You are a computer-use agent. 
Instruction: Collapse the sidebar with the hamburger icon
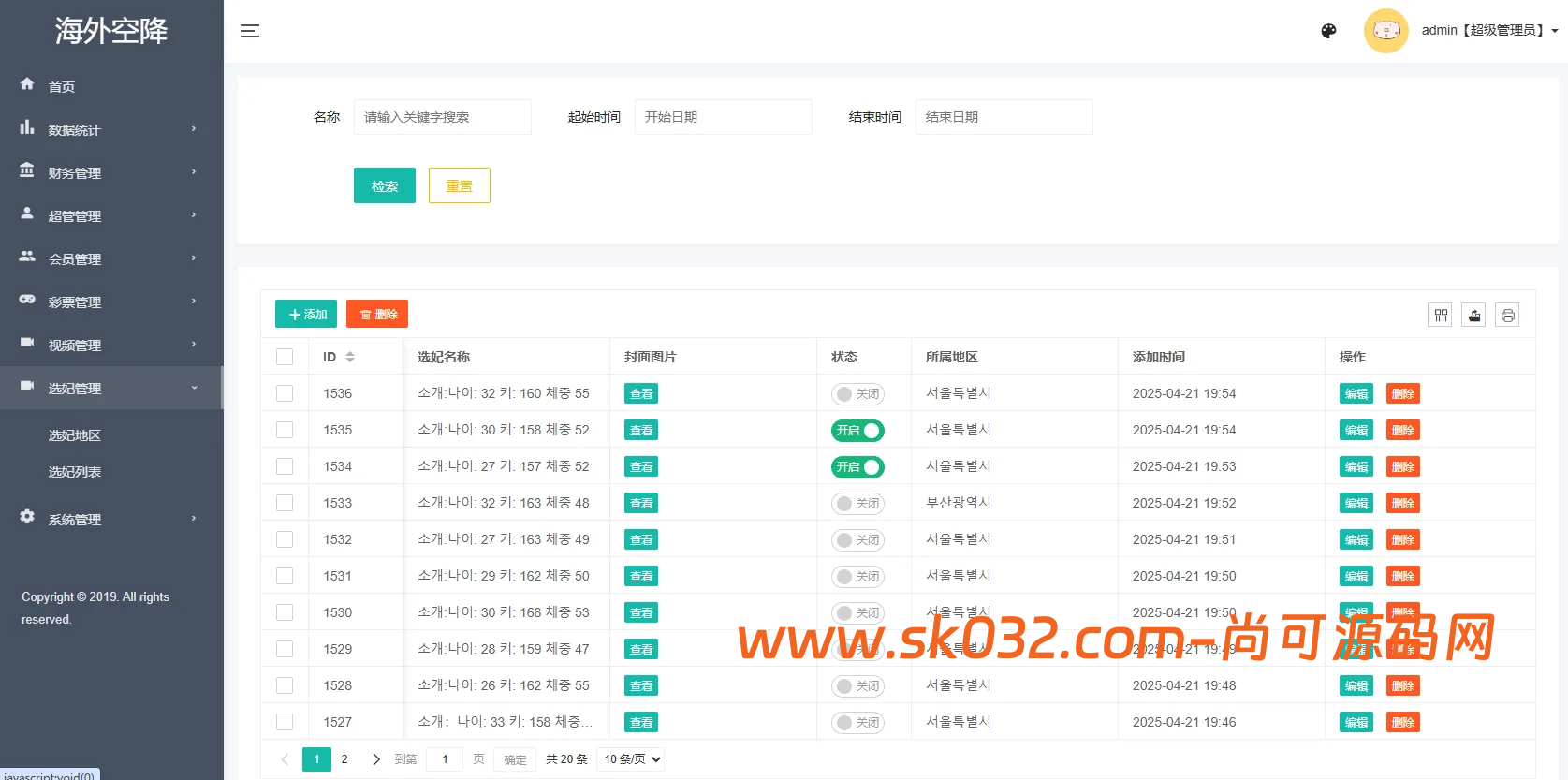click(250, 31)
